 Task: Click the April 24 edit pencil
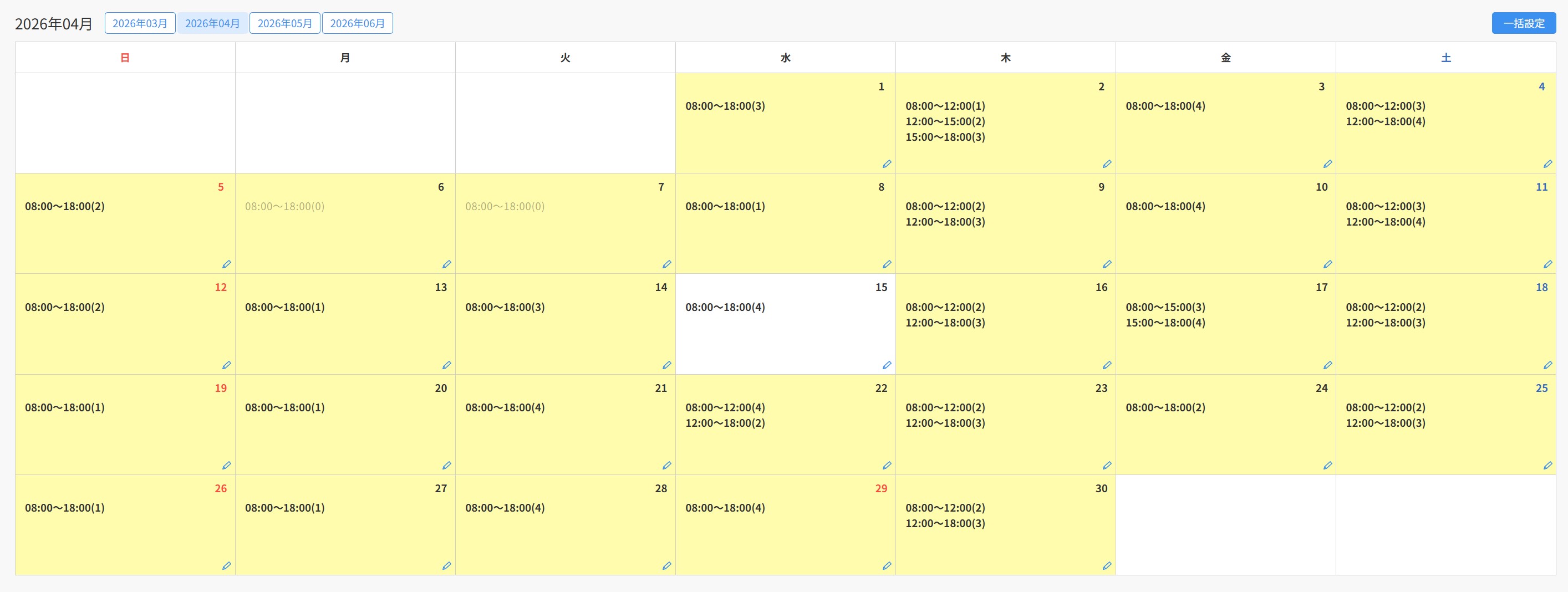coord(1327,466)
